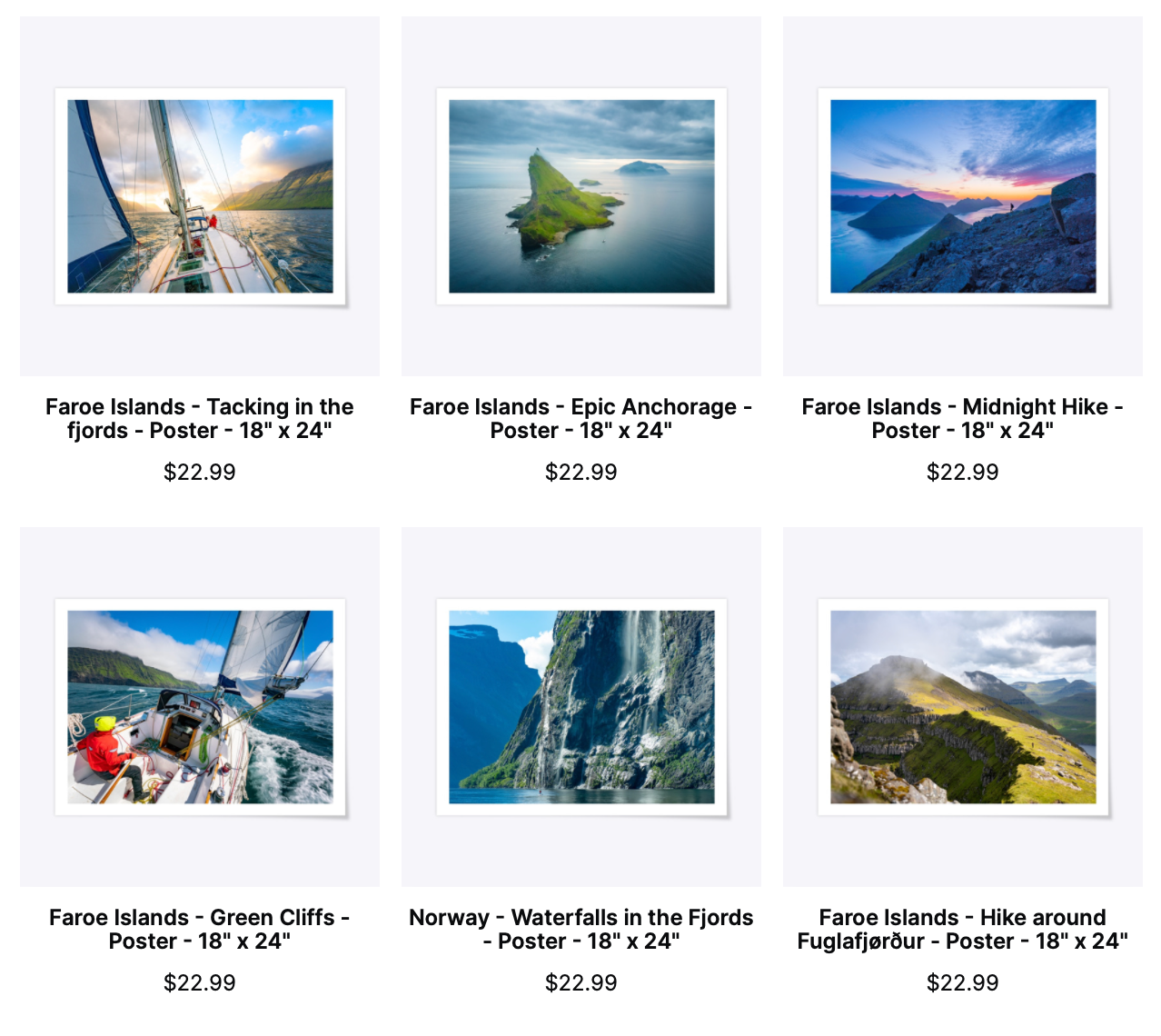Open the Midnight Hike poster image
1161x1036 pixels.
[x=963, y=196]
